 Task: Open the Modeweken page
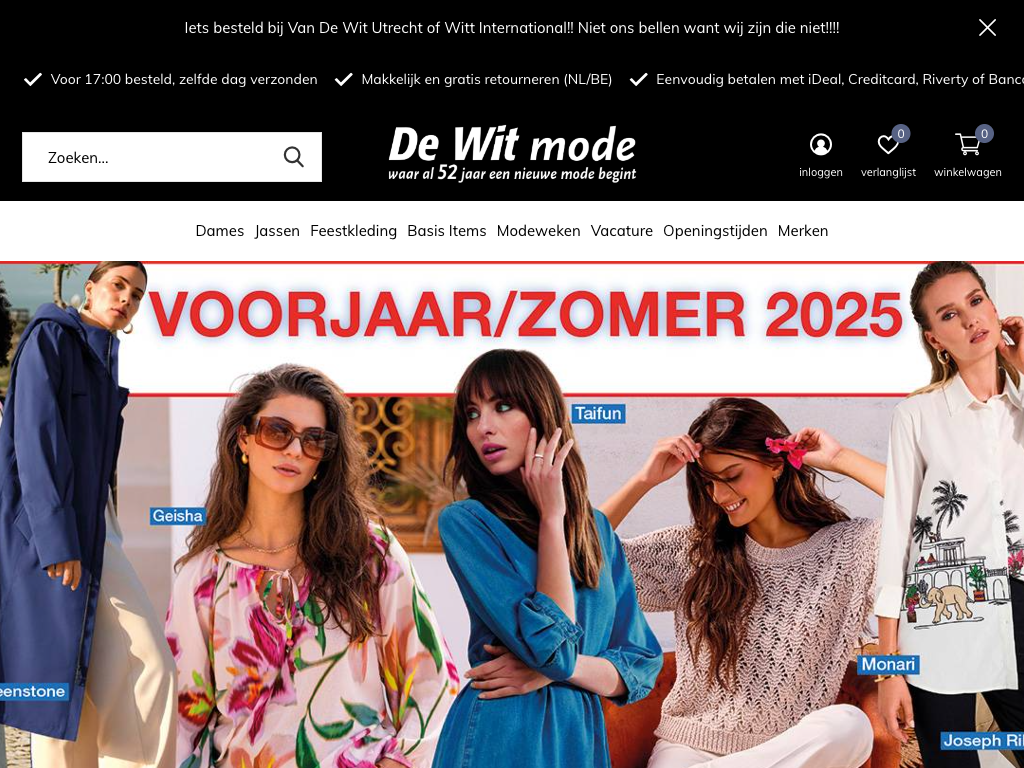538,231
